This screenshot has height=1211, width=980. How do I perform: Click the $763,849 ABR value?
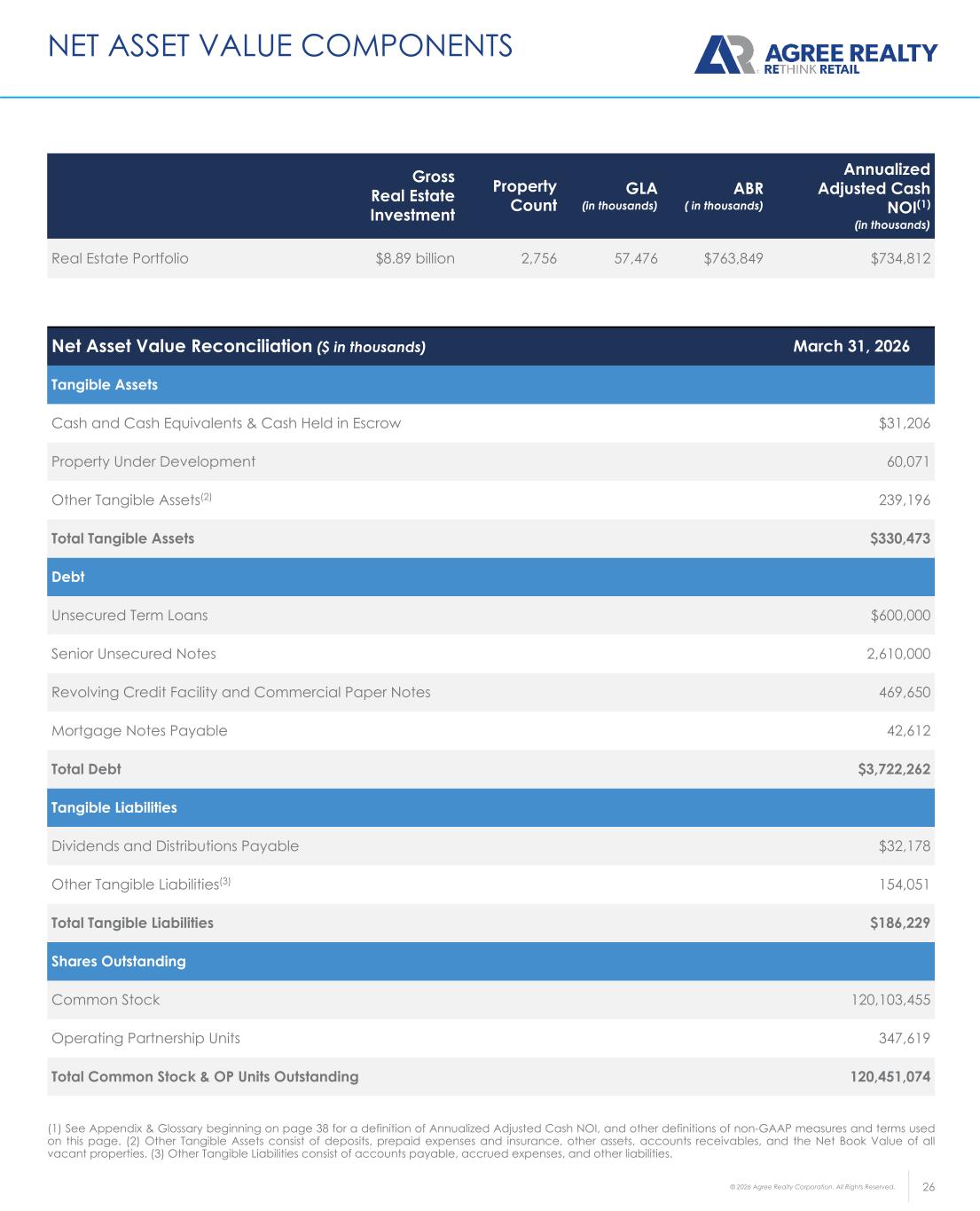pos(733,259)
